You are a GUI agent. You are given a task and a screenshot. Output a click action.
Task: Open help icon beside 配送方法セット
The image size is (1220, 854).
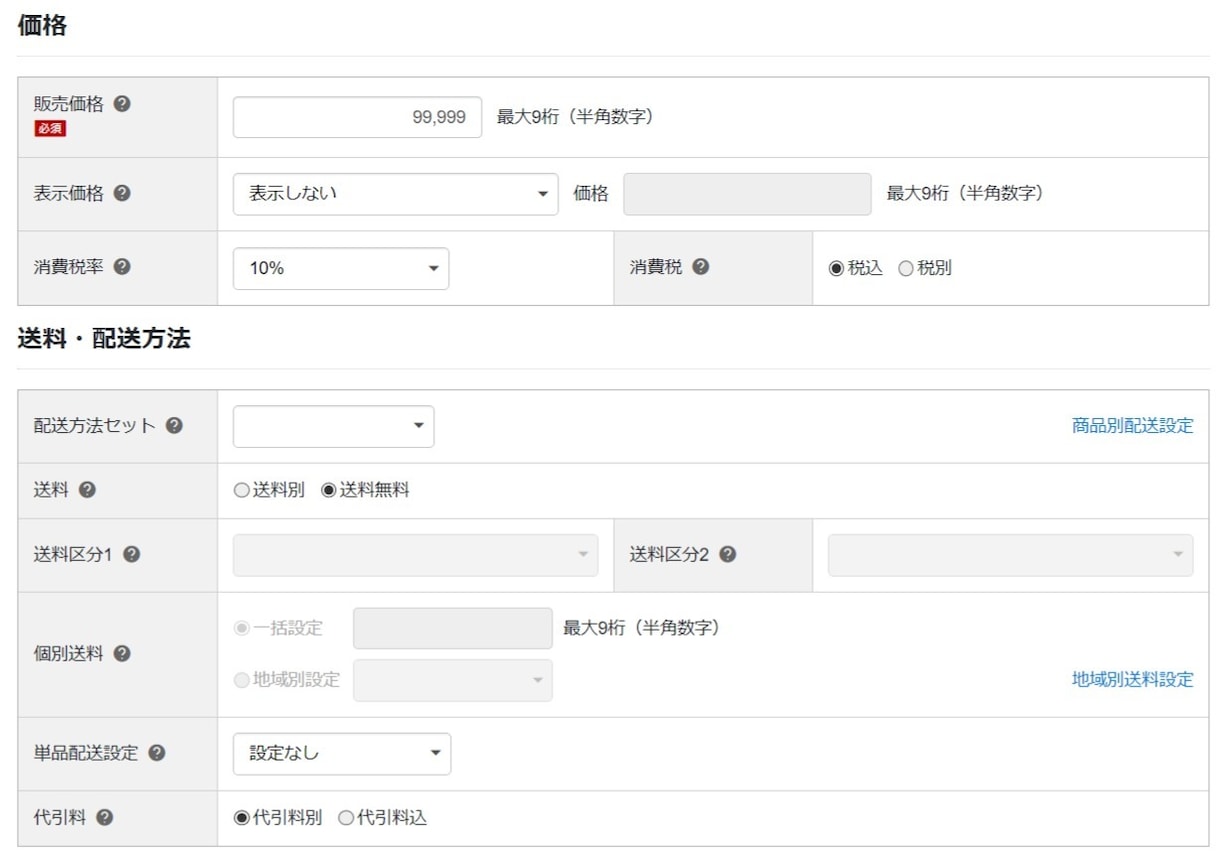[174, 425]
